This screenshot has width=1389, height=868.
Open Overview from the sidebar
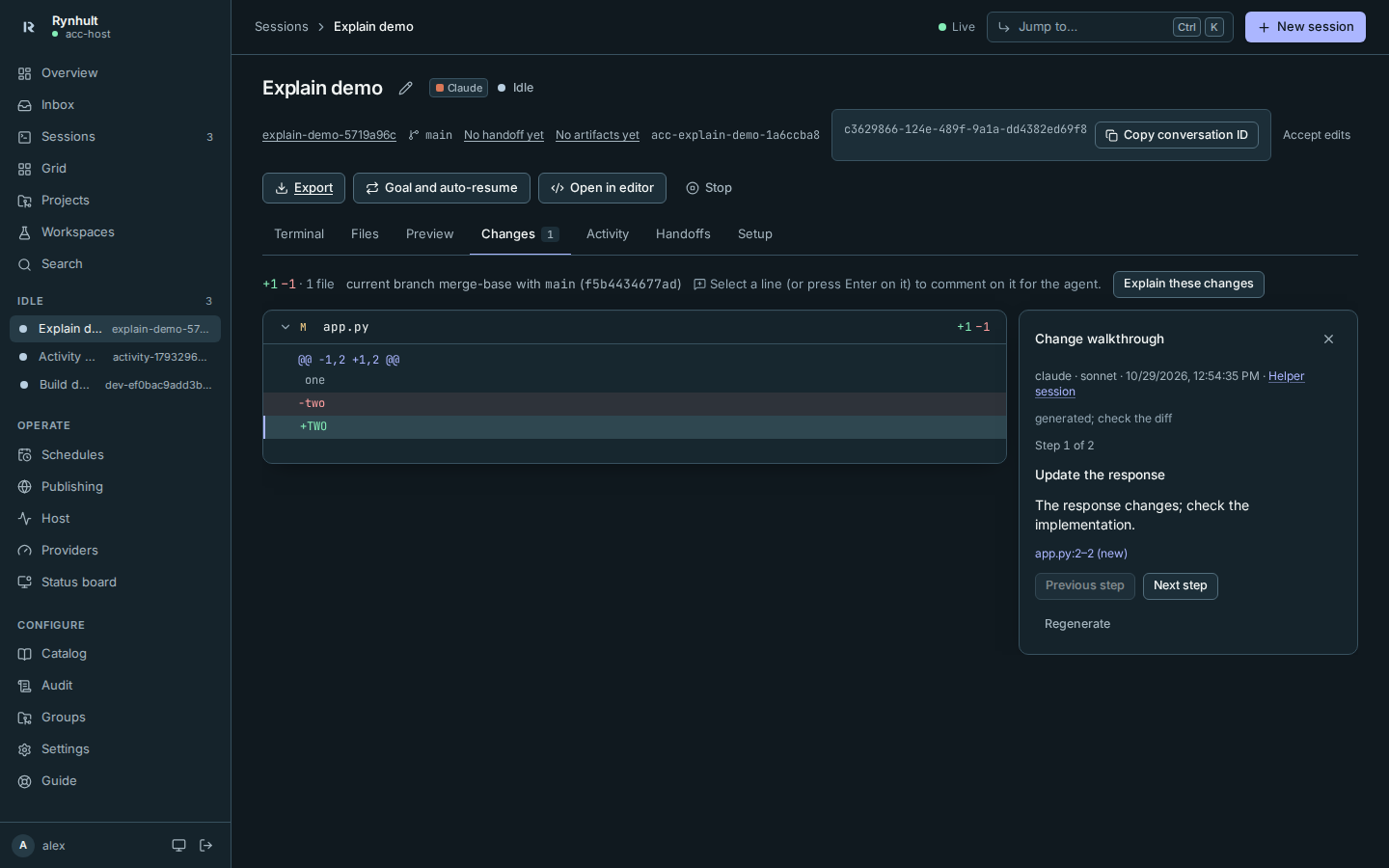[116, 73]
